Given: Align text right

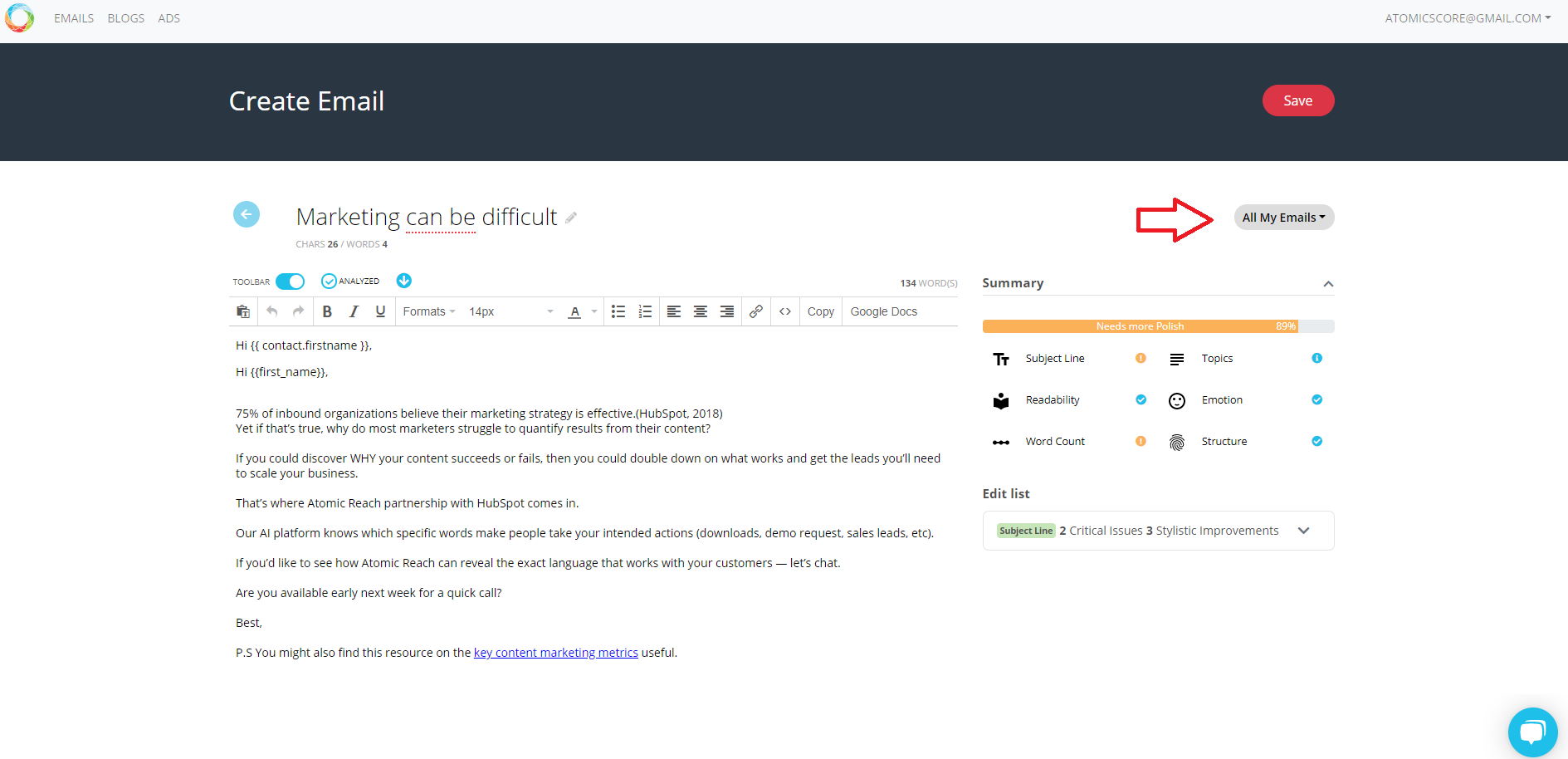Looking at the screenshot, I should click(727, 311).
